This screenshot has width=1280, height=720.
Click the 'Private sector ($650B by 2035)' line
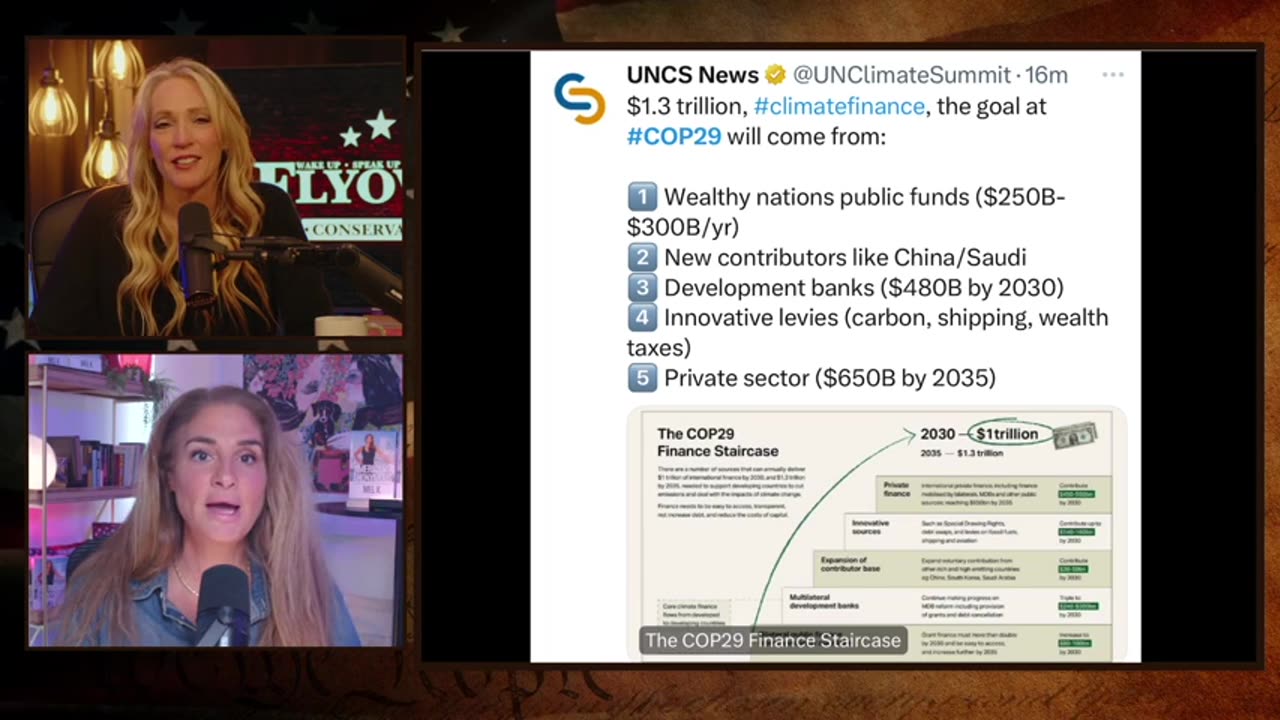pos(811,378)
